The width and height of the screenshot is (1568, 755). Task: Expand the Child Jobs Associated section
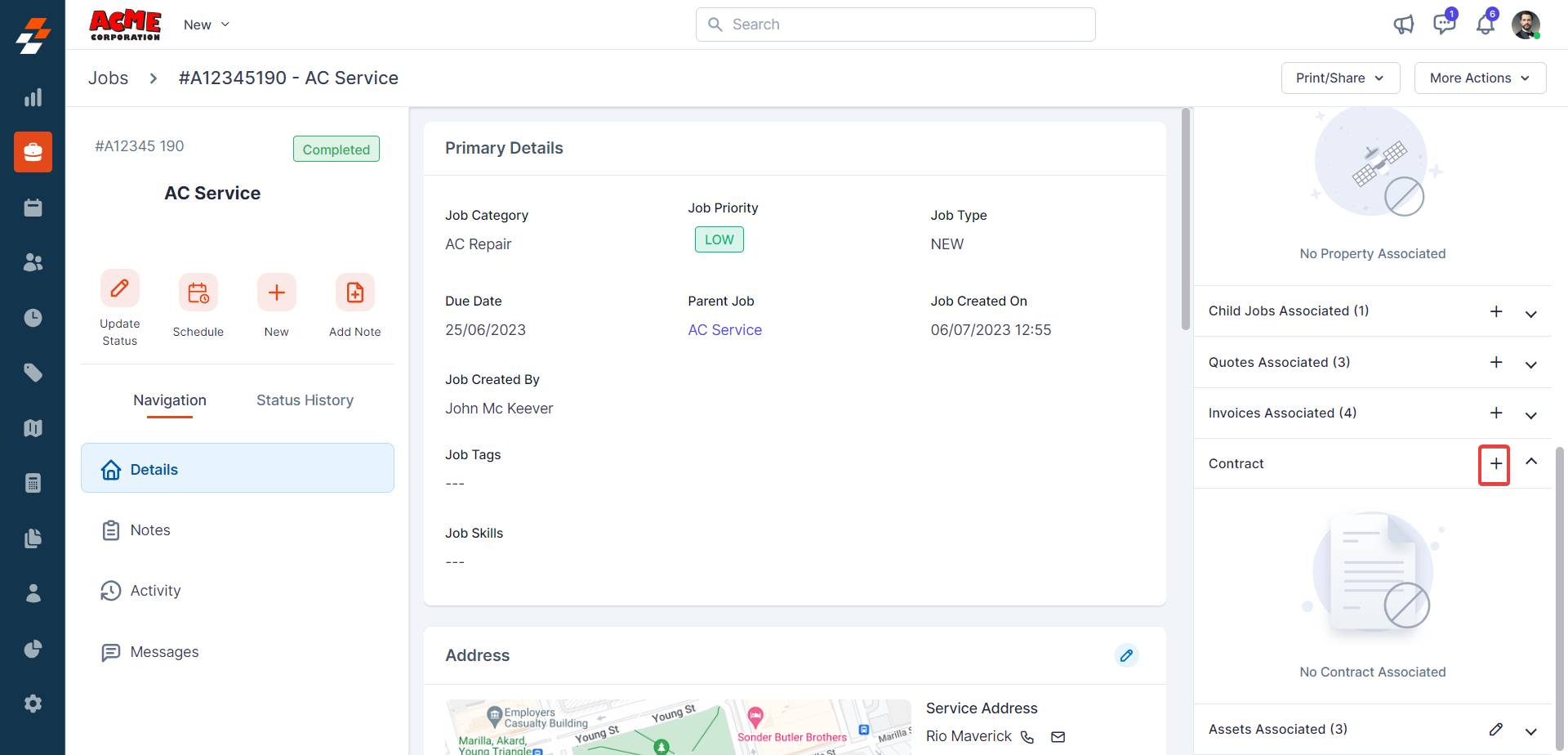pos(1531,314)
